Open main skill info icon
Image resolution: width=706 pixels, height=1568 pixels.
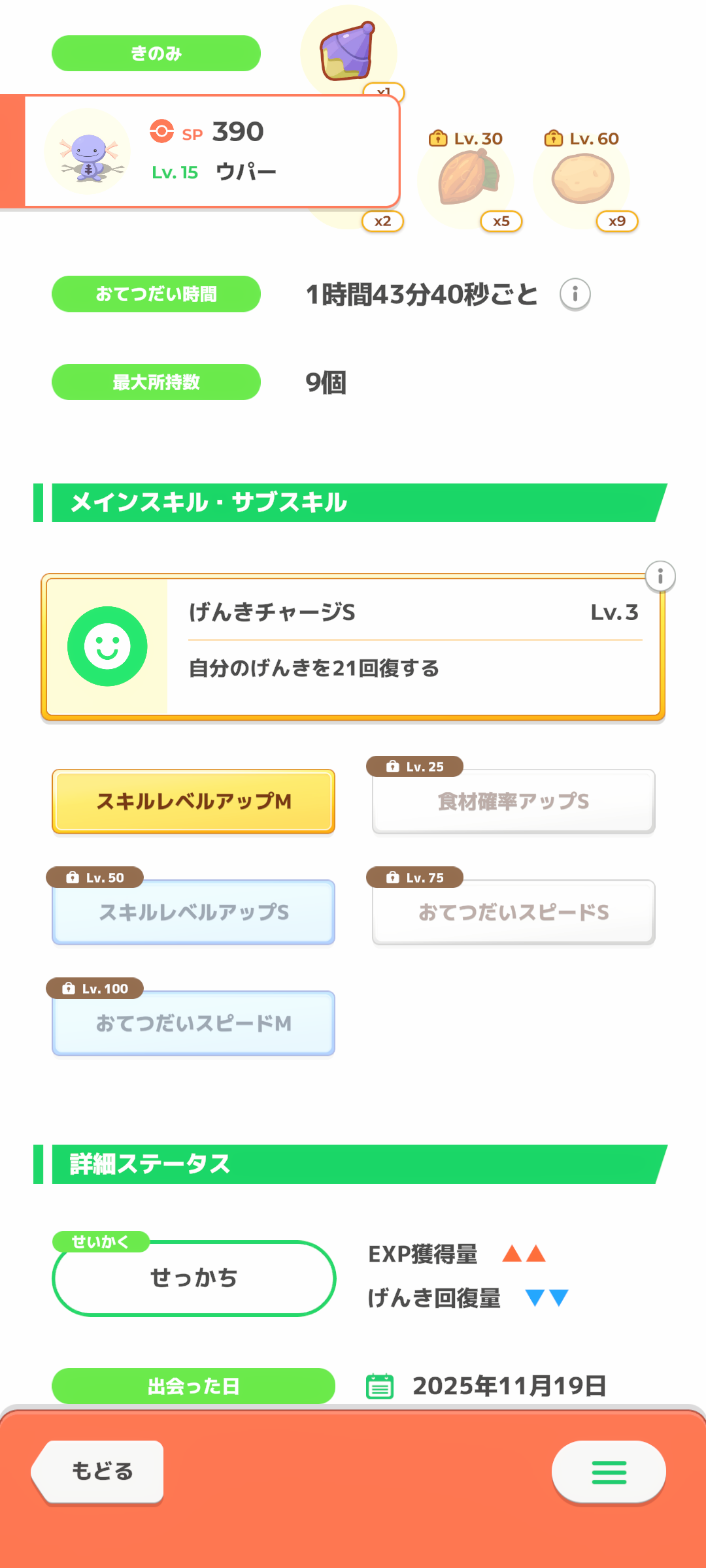click(x=660, y=576)
